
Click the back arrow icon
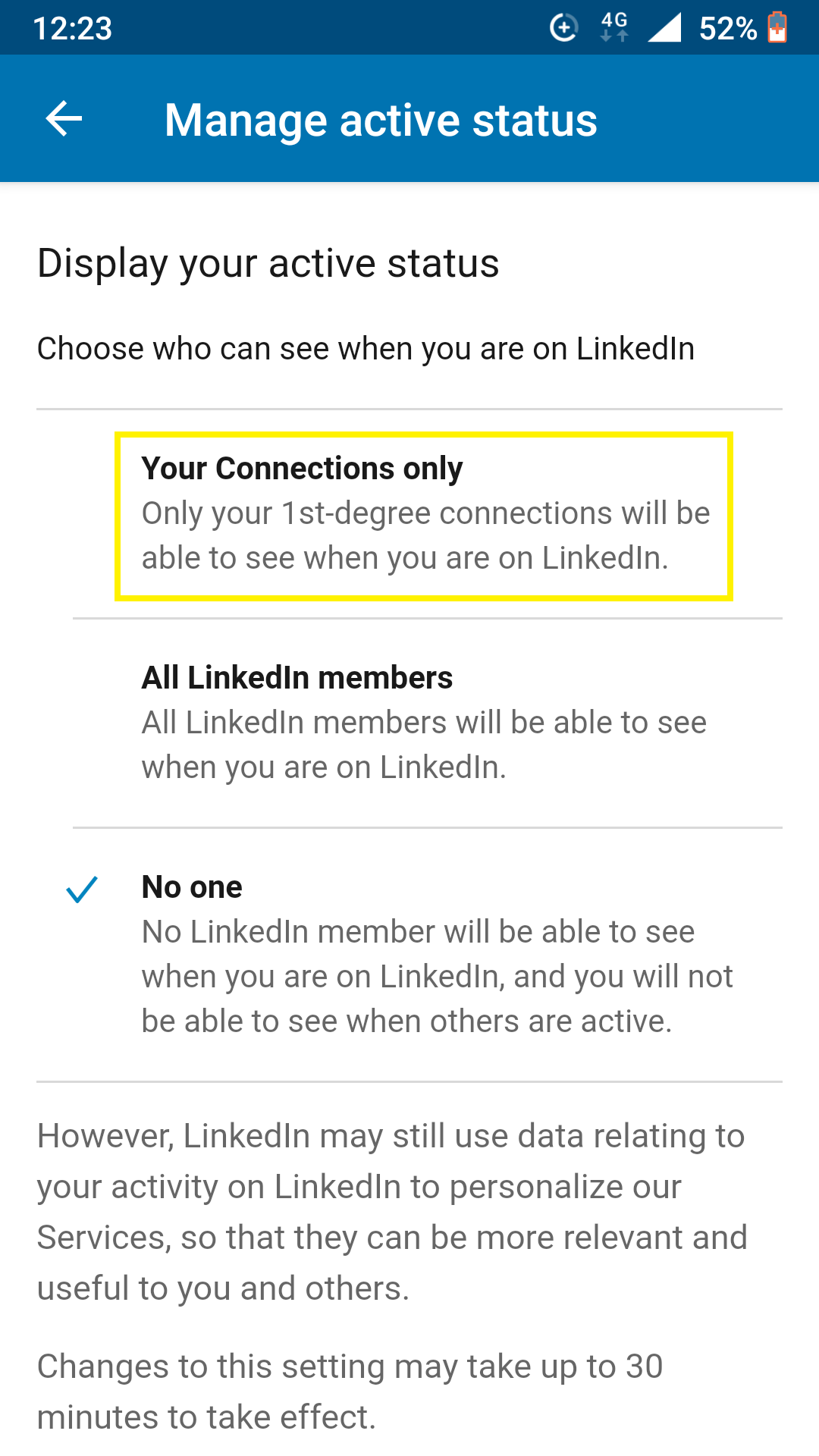(x=62, y=118)
